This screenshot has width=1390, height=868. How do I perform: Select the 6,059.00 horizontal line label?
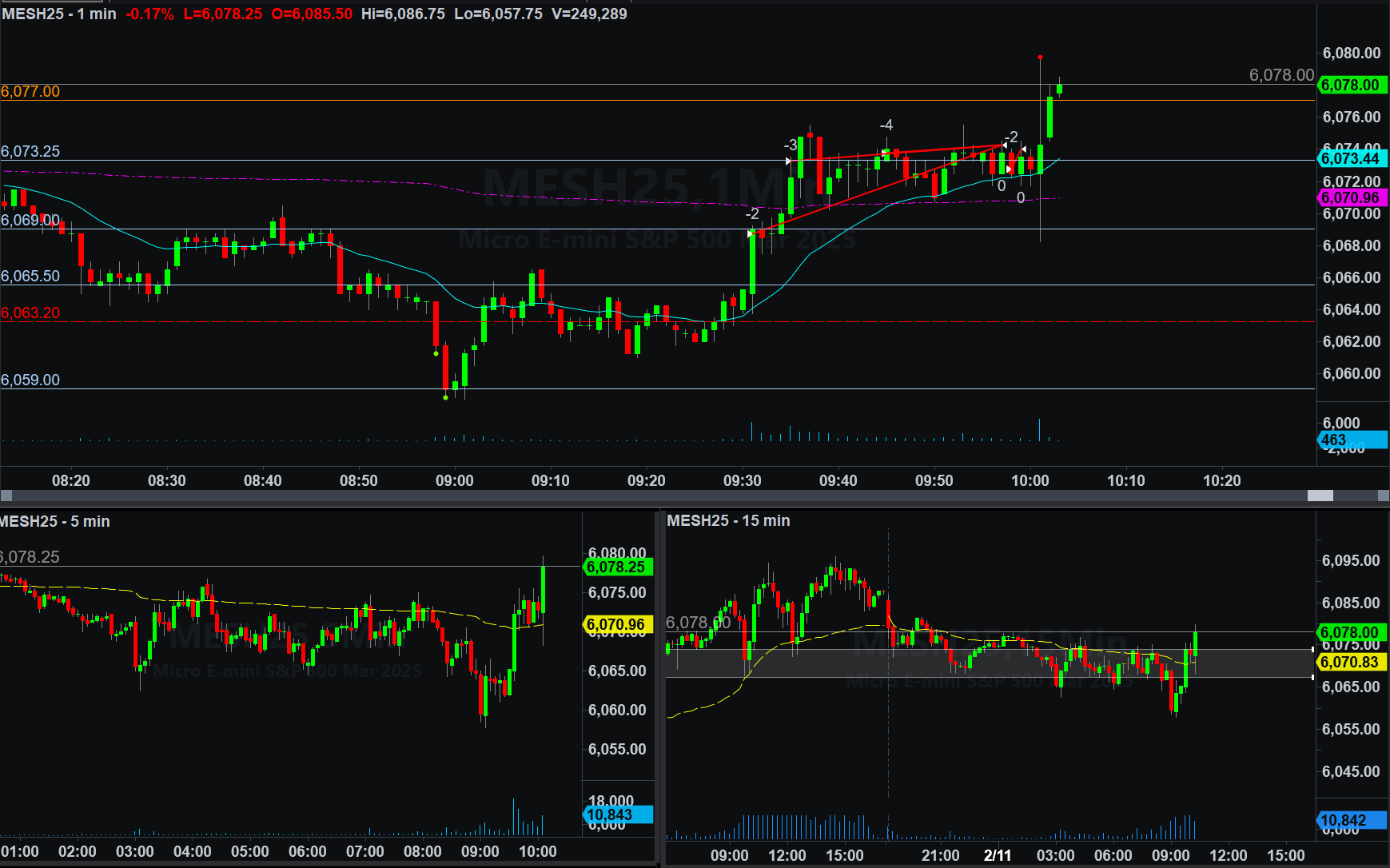[x=30, y=380]
